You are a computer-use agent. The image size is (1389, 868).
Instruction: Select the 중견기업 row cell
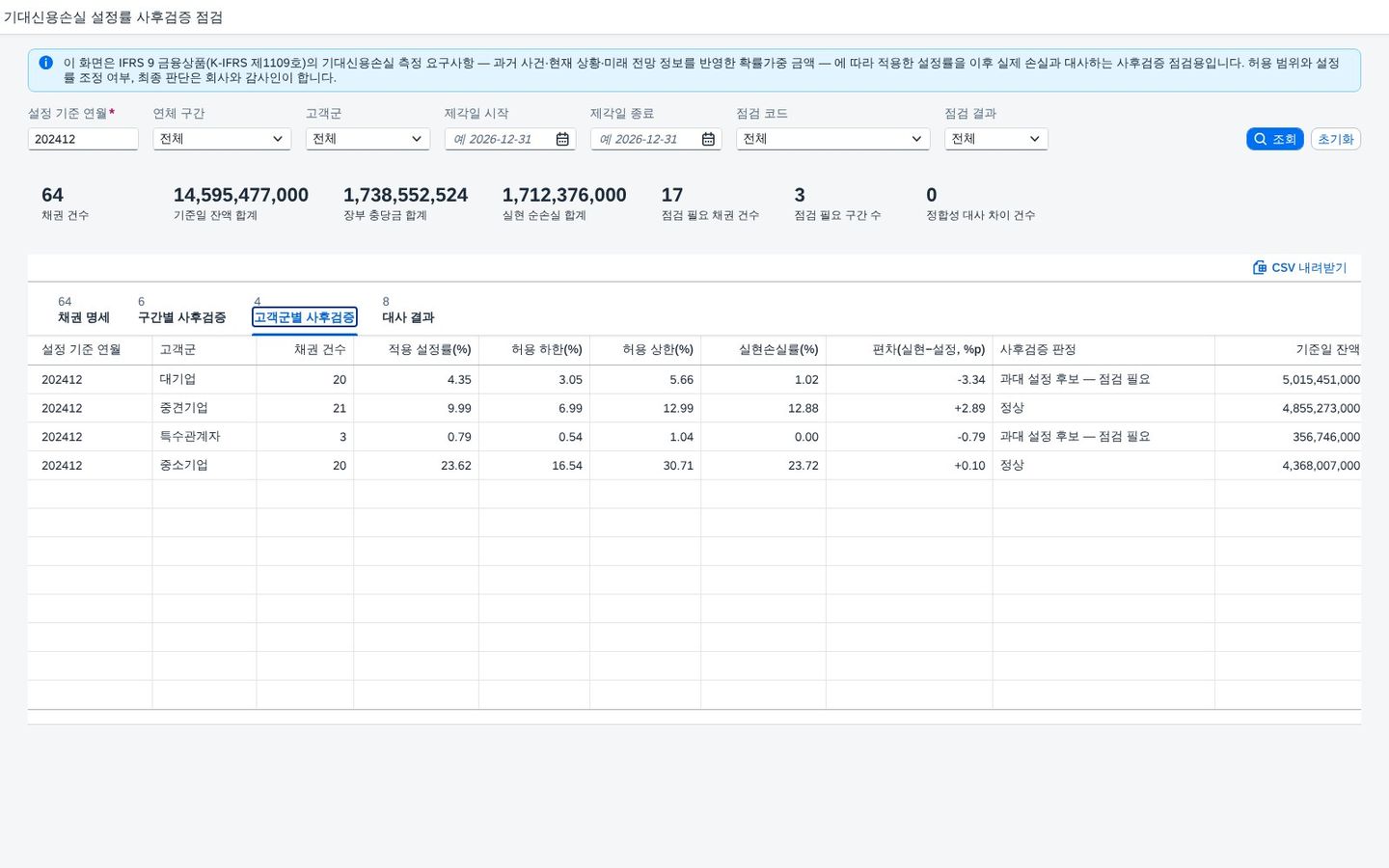coord(204,408)
